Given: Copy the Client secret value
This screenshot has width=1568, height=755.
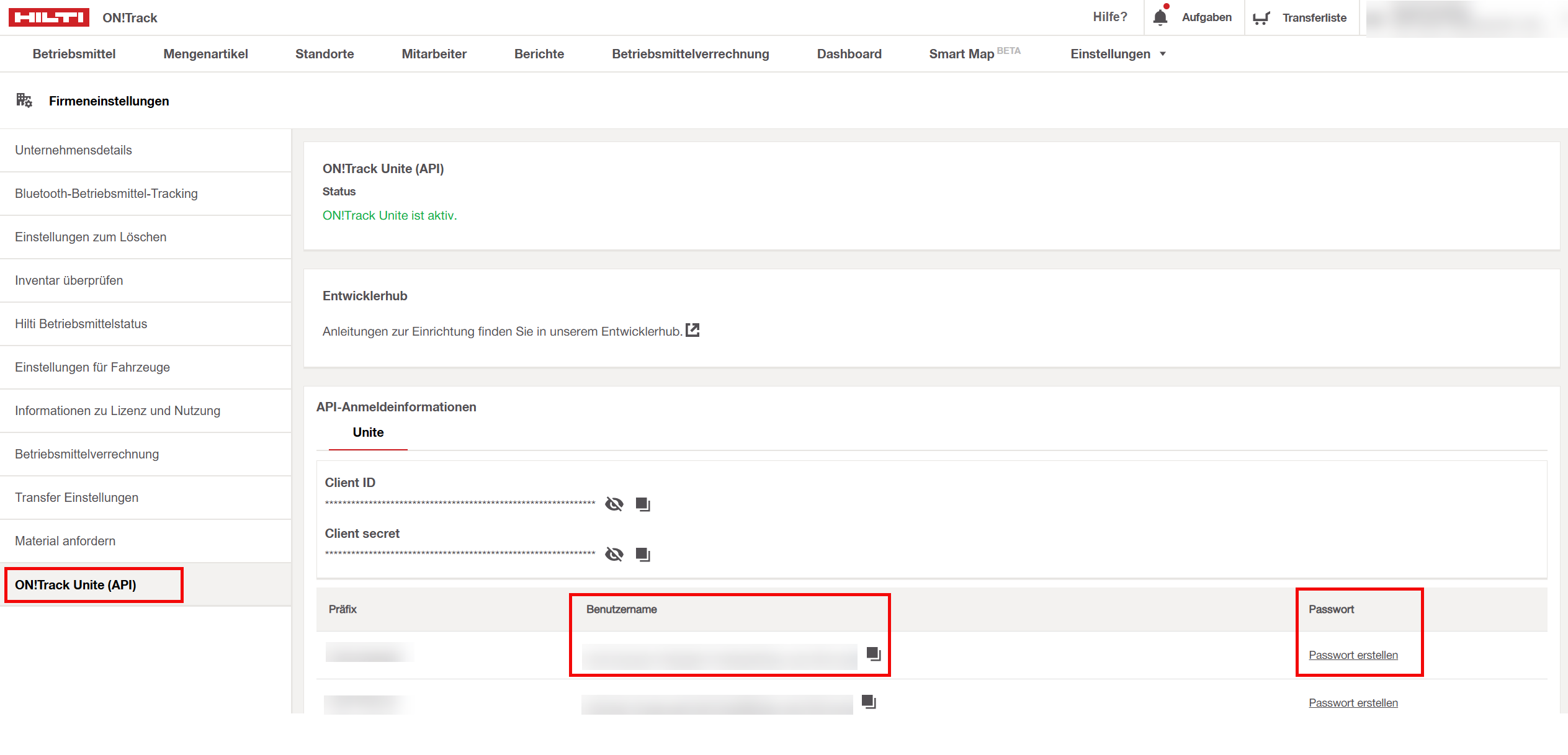Looking at the screenshot, I should click(643, 555).
